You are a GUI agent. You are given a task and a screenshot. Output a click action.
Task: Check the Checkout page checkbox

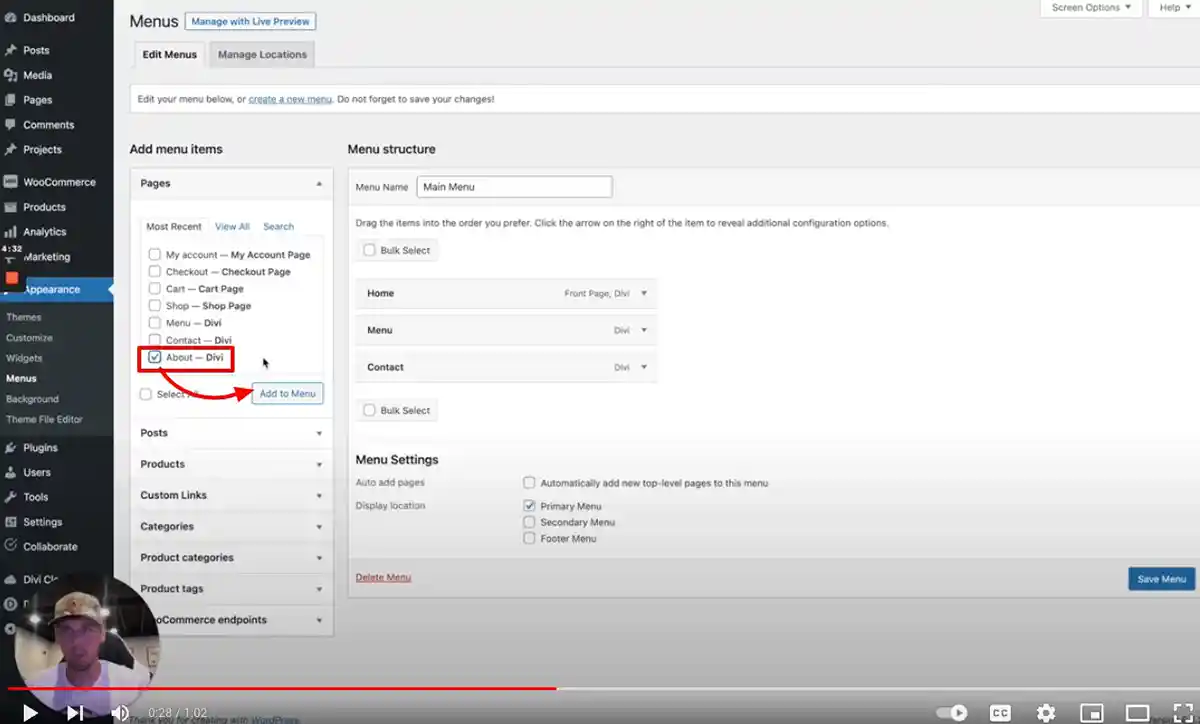point(155,272)
